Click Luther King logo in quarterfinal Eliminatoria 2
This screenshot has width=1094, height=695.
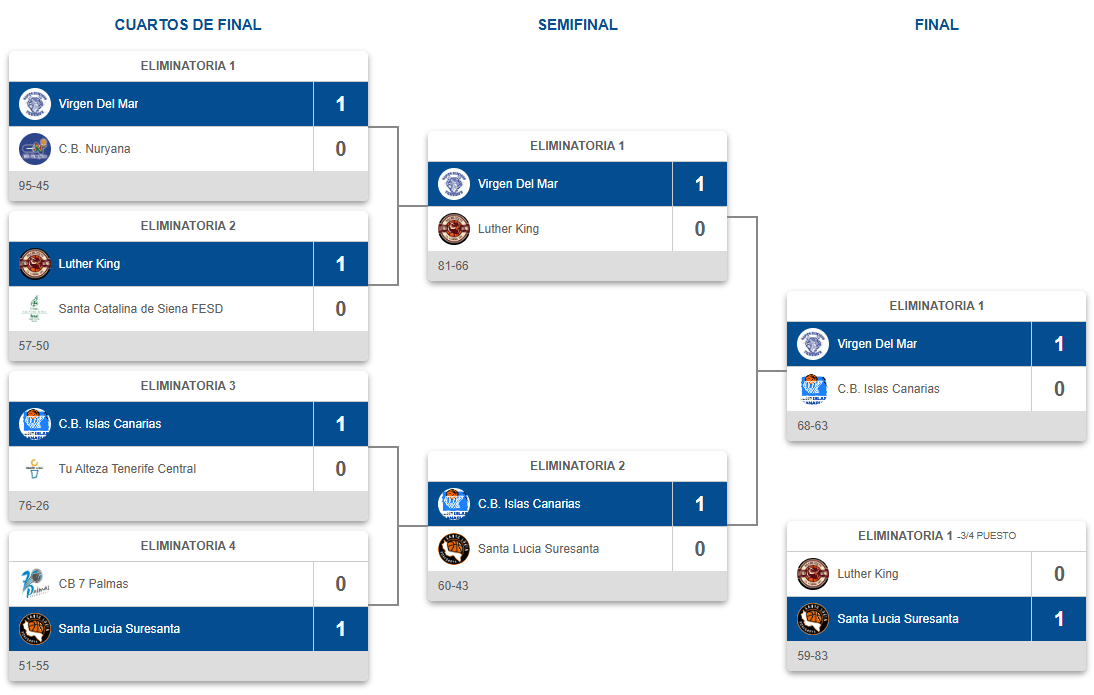(x=34, y=264)
